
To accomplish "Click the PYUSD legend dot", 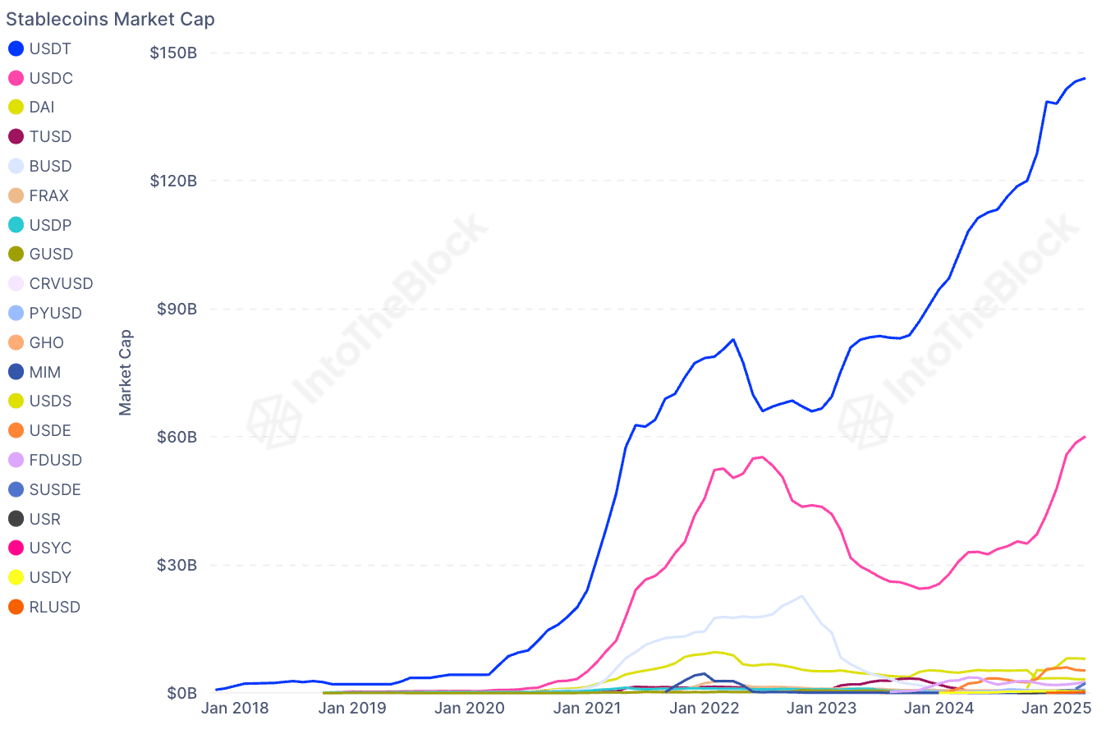I will tap(16, 313).
